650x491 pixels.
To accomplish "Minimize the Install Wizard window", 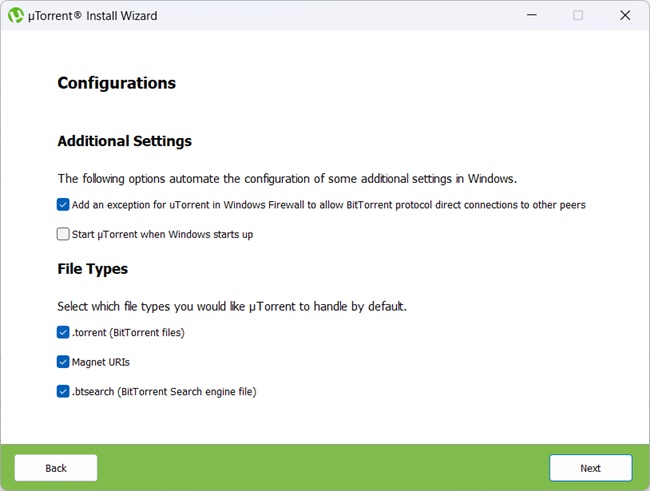I will (532, 15).
